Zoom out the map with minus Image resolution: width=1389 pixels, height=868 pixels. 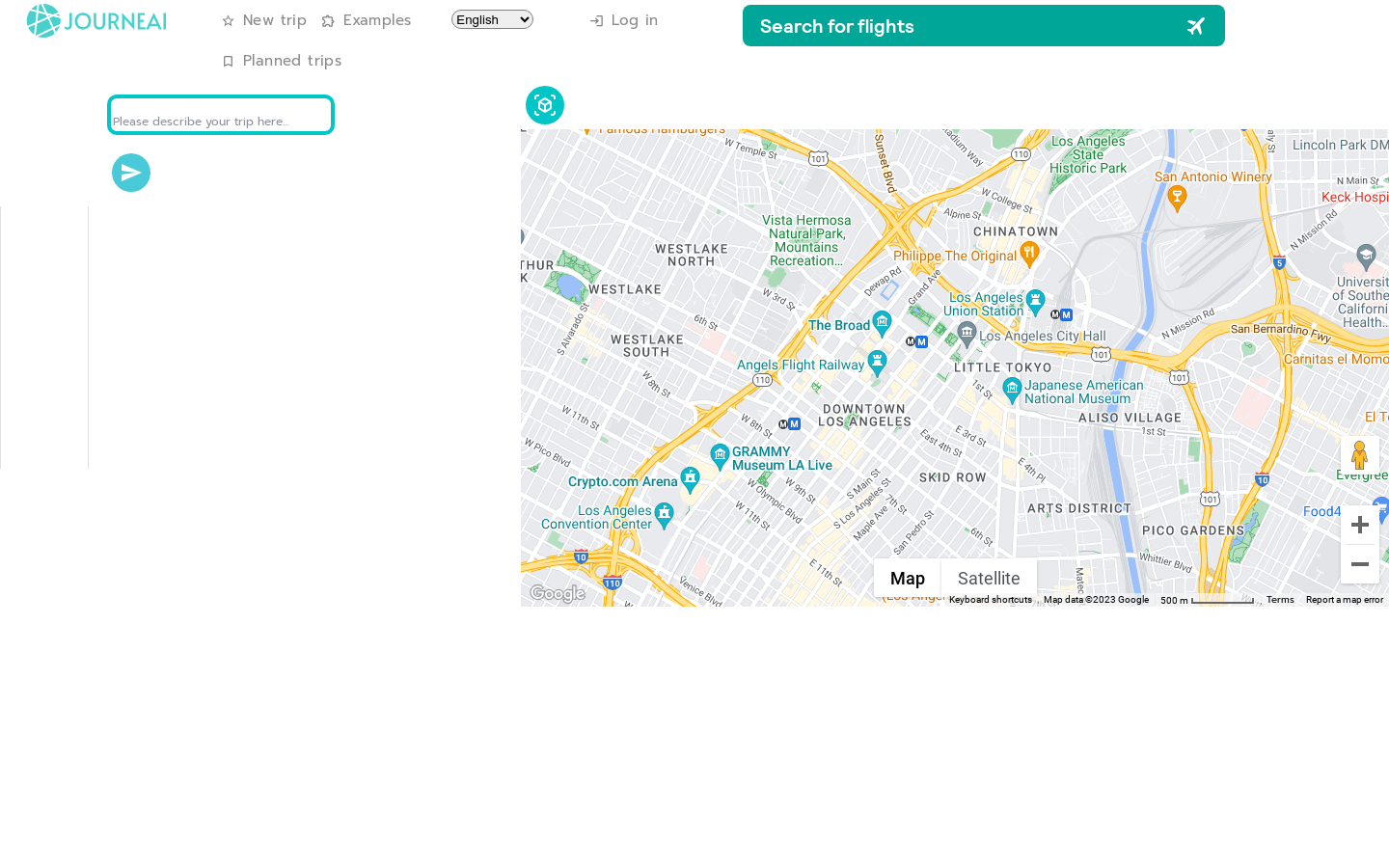[1360, 564]
